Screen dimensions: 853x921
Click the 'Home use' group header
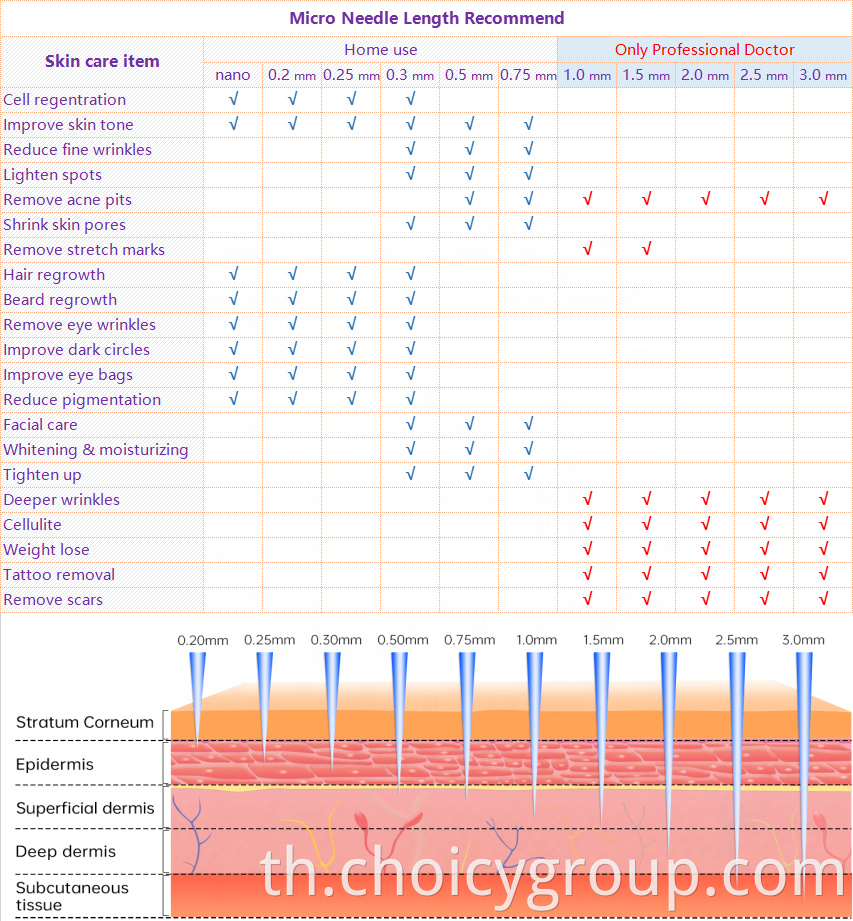381,50
